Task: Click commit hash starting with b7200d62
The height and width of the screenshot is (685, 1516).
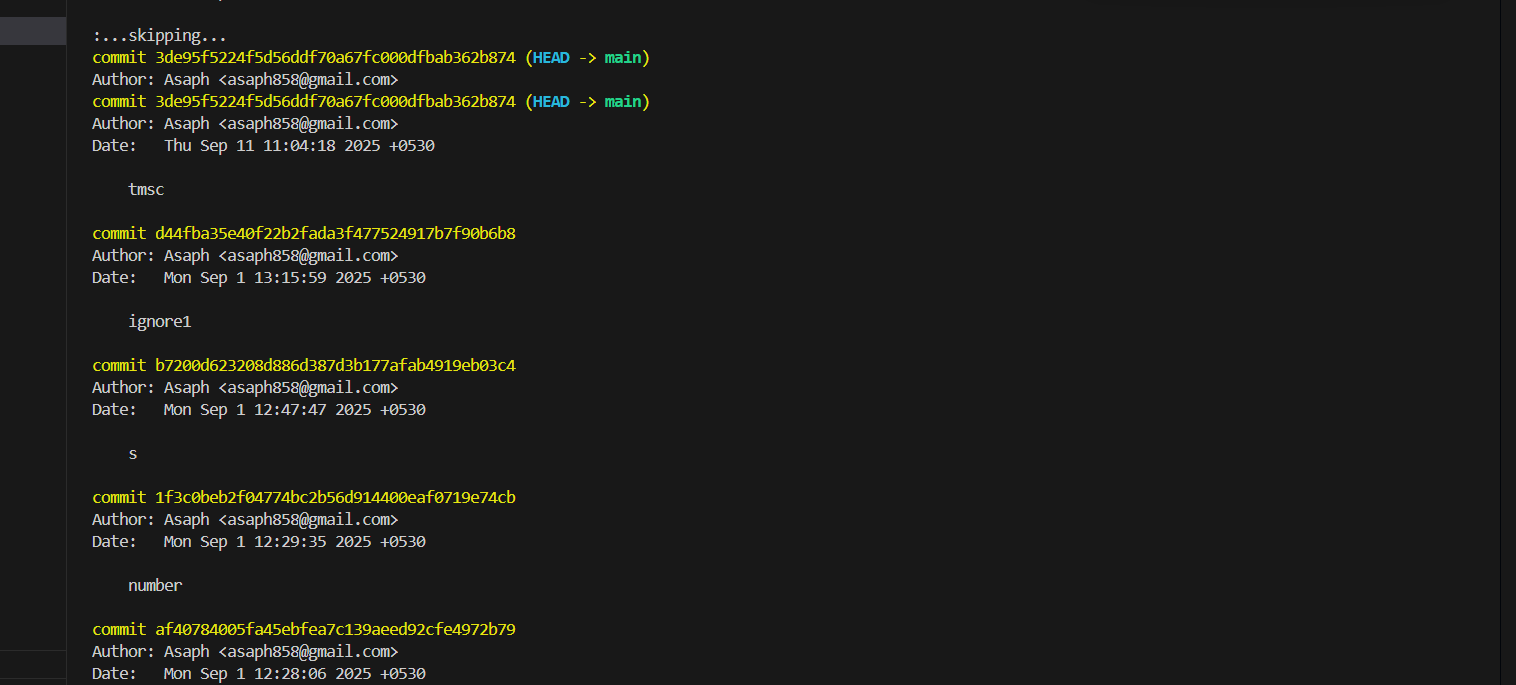Action: coord(335,366)
